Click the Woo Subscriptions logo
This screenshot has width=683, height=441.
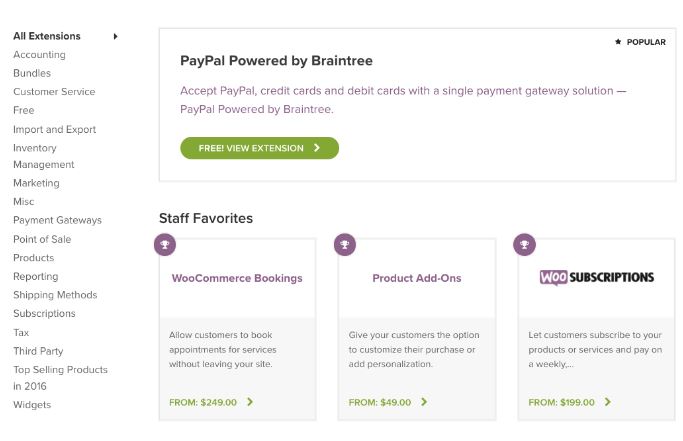click(x=596, y=277)
